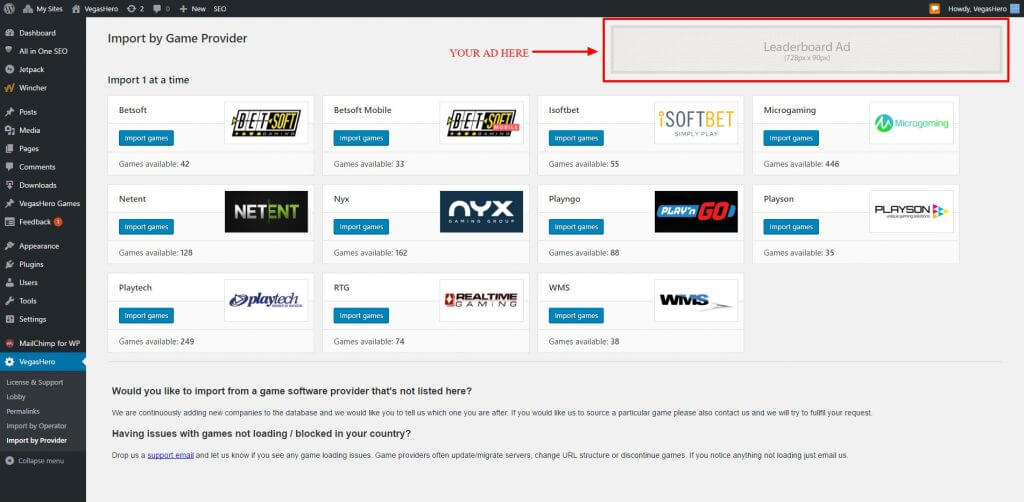Click 'Games available: 446' text

click(801, 164)
